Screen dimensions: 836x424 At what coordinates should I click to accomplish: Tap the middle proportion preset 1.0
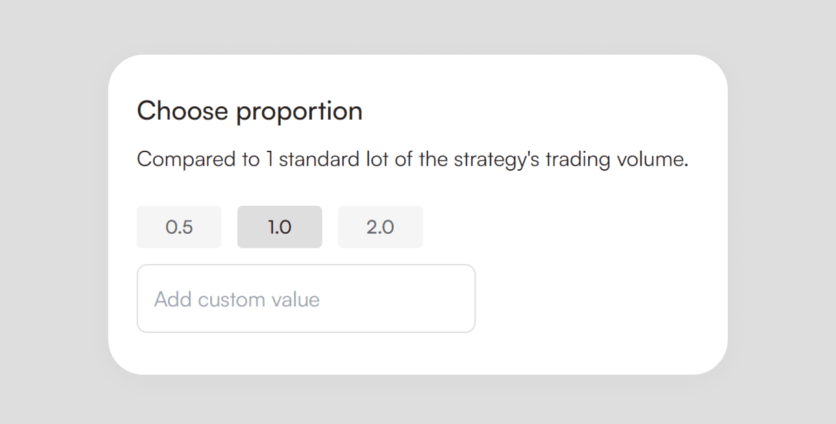click(x=279, y=227)
